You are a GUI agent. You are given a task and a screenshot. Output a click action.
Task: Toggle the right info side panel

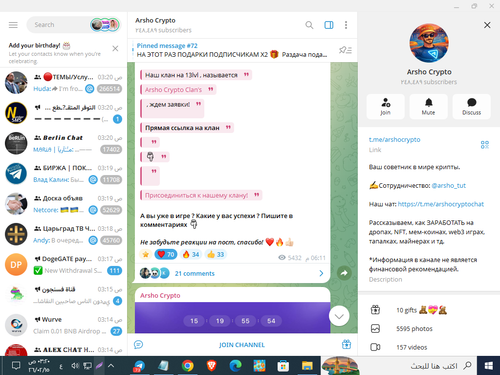tap(329, 25)
